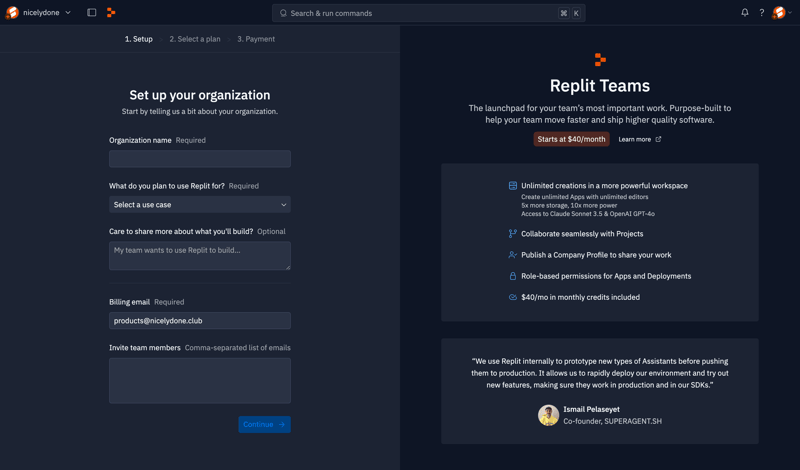Click the large Replit Teams logo icon
The width and height of the screenshot is (800, 470).
[x=600, y=60]
